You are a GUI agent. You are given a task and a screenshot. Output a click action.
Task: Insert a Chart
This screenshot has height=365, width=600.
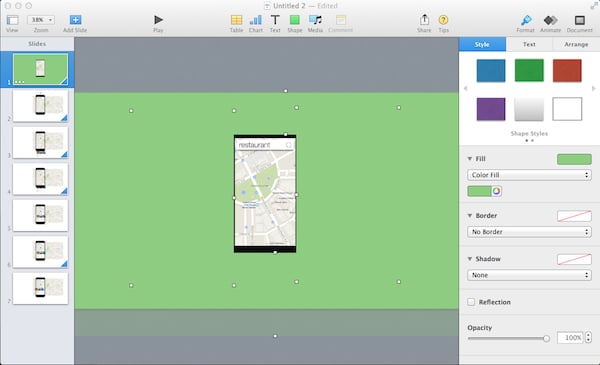(x=256, y=20)
